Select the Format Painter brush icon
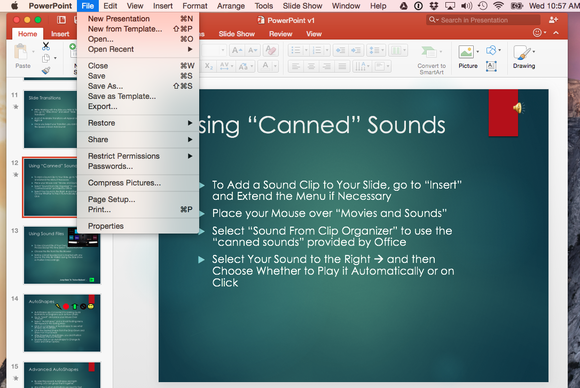Viewport: 580px width, 388px height. [x=46, y=70]
